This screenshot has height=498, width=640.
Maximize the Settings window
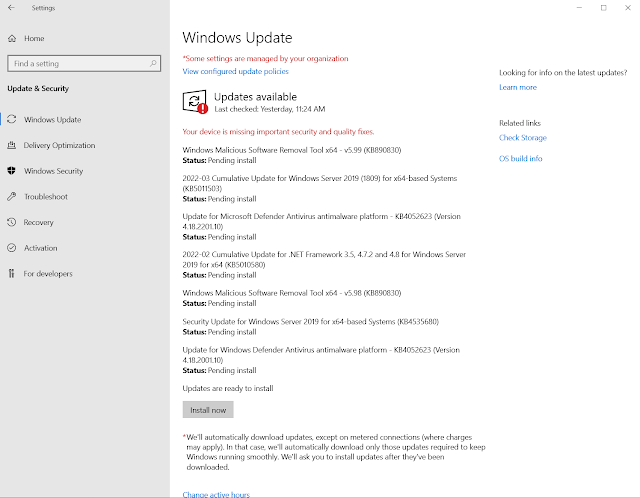coord(604,8)
